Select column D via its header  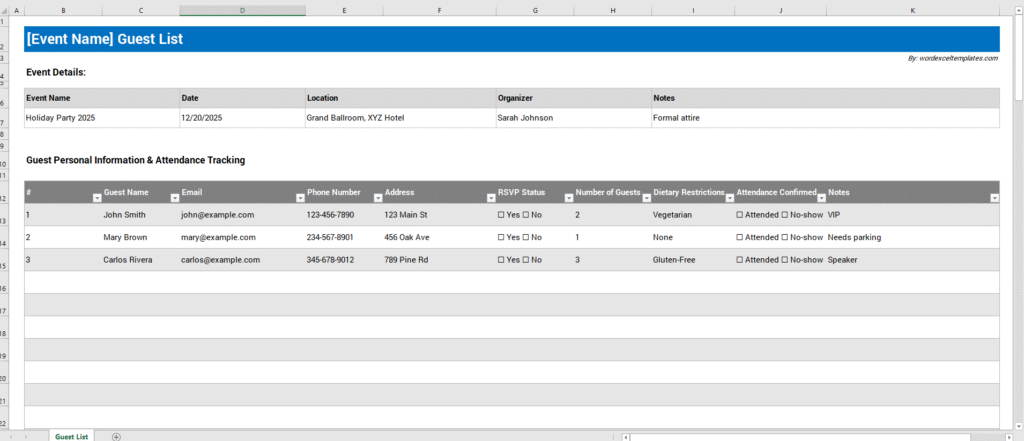click(242, 10)
